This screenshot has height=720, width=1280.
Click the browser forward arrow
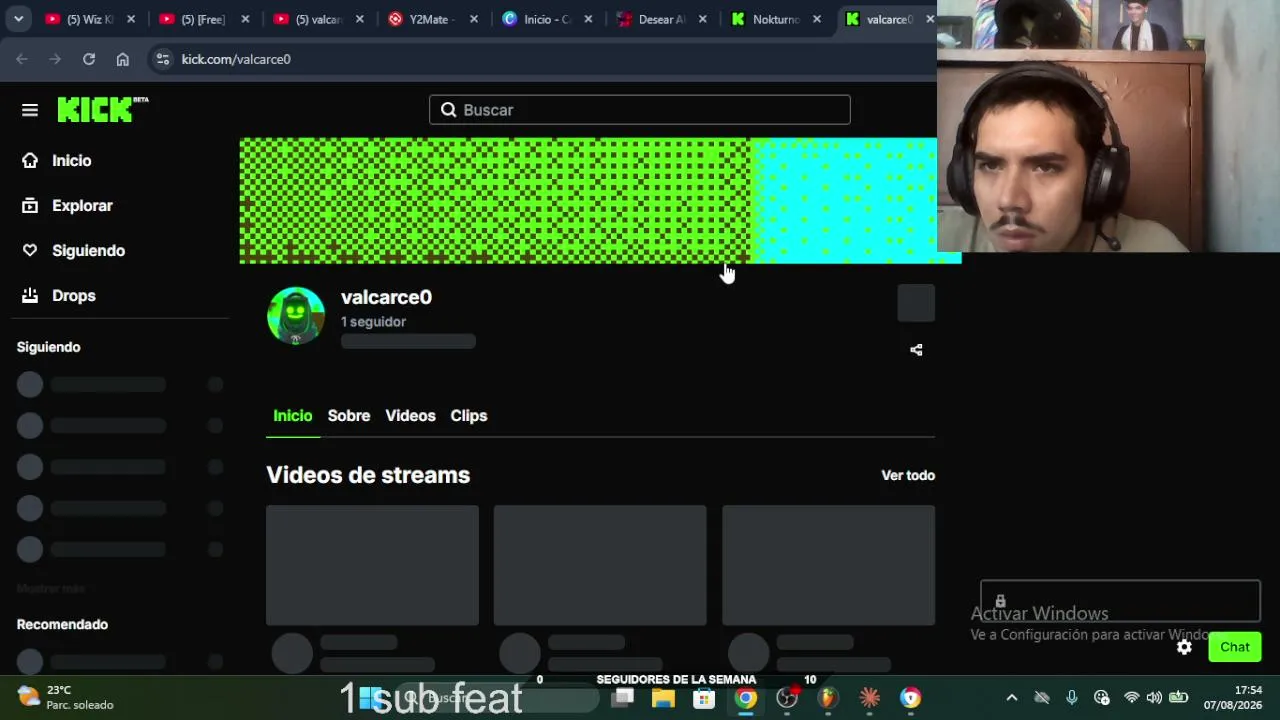tap(55, 59)
